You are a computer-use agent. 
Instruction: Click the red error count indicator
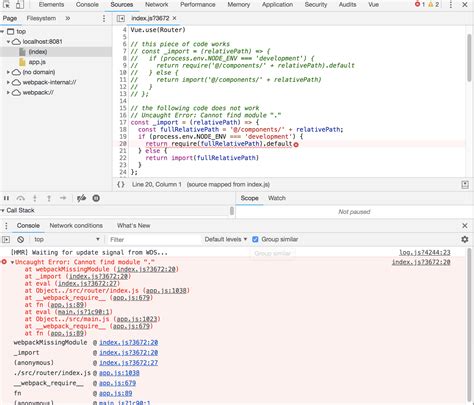420,5
